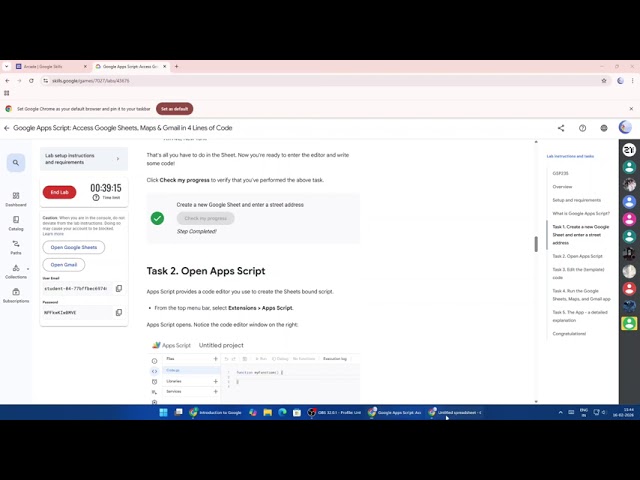Open the profile avatar in lab header

pos(625,128)
